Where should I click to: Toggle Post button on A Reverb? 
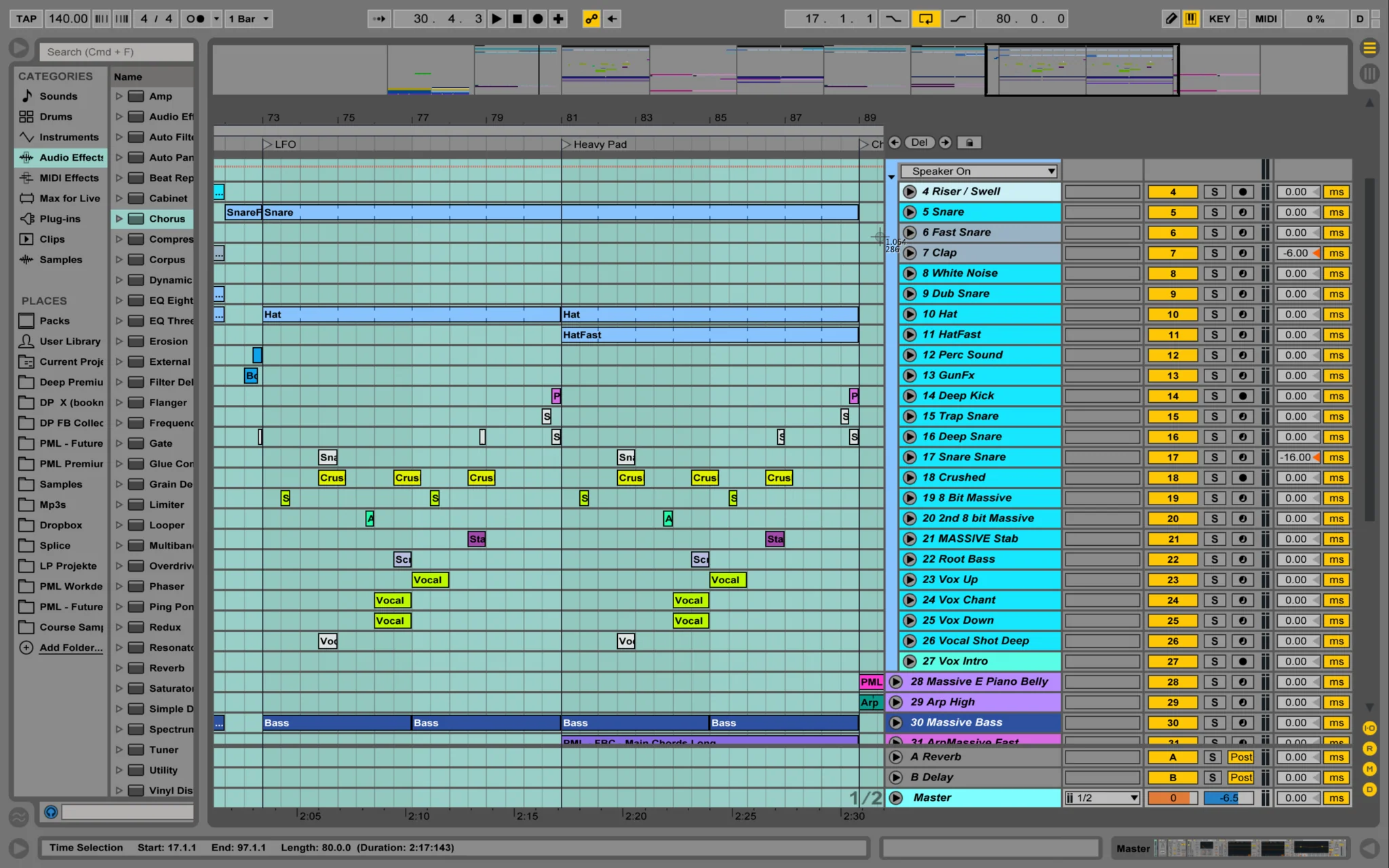coord(1241,757)
